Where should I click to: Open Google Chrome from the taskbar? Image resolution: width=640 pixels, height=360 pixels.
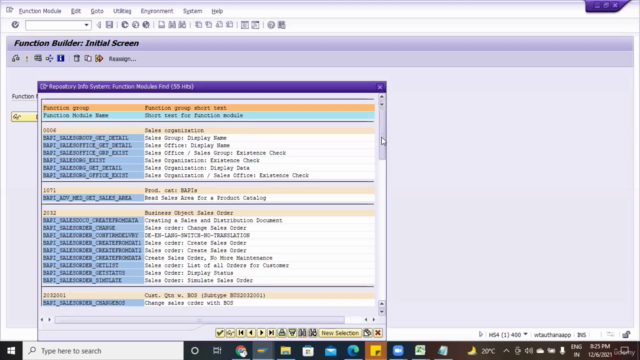click(x=241, y=351)
